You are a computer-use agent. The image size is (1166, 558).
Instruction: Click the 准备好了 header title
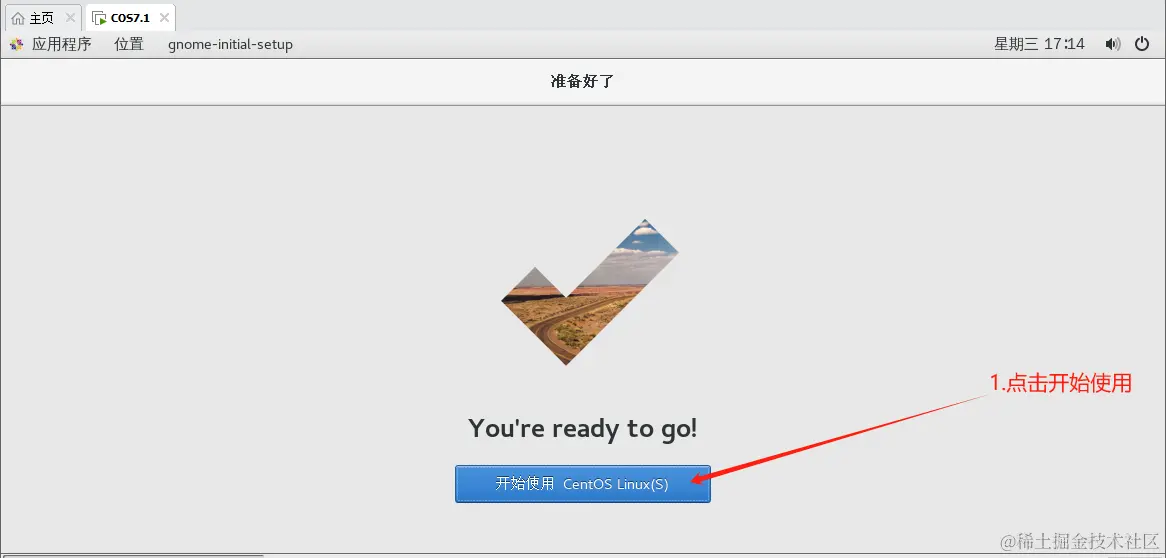(x=582, y=82)
